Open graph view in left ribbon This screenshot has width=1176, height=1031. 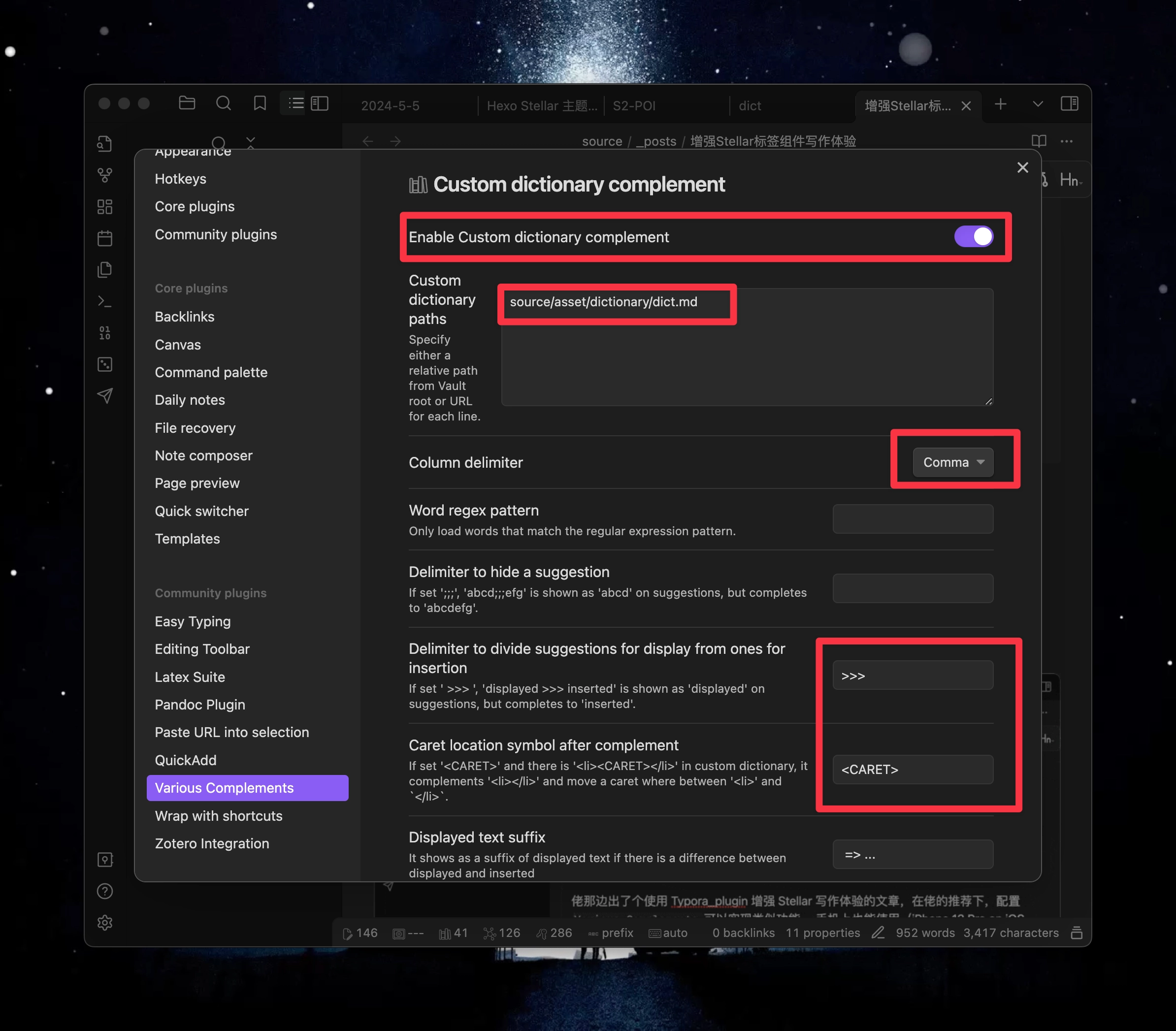click(x=105, y=175)
